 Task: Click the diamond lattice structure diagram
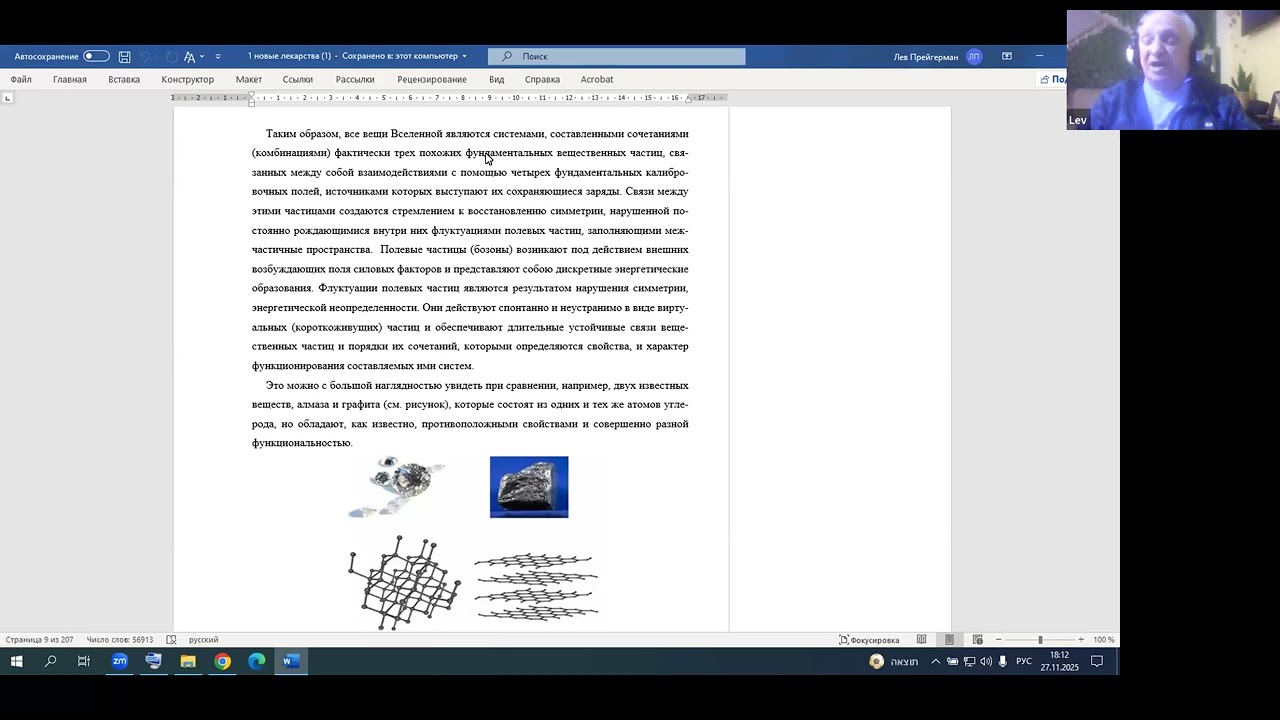pos(404,583)
